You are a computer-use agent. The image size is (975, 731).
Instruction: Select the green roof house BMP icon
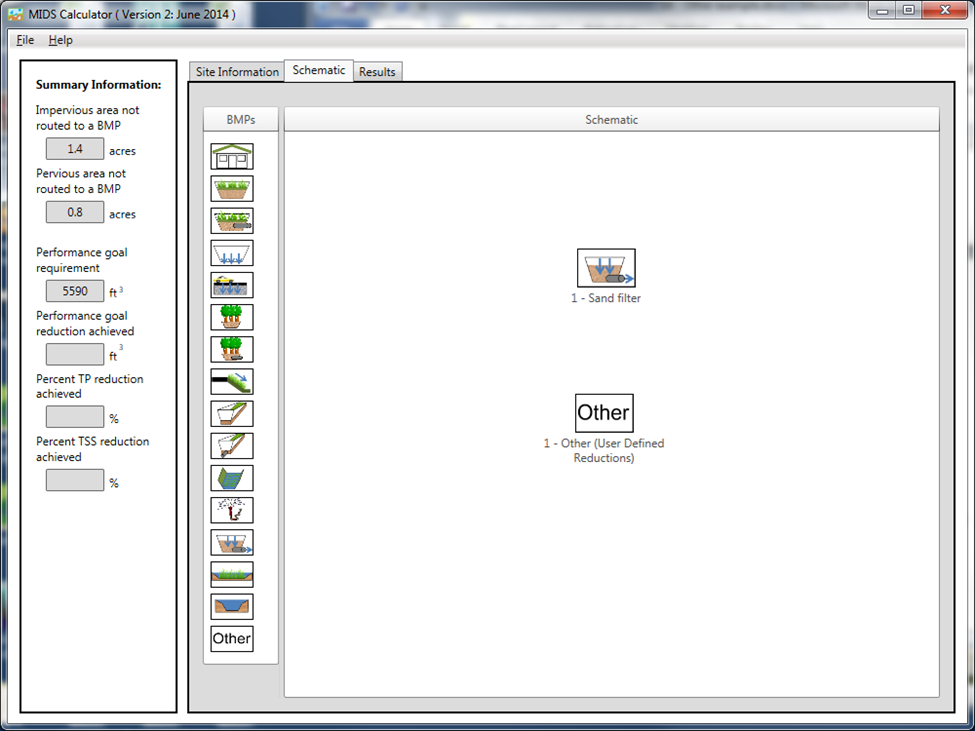232,156
